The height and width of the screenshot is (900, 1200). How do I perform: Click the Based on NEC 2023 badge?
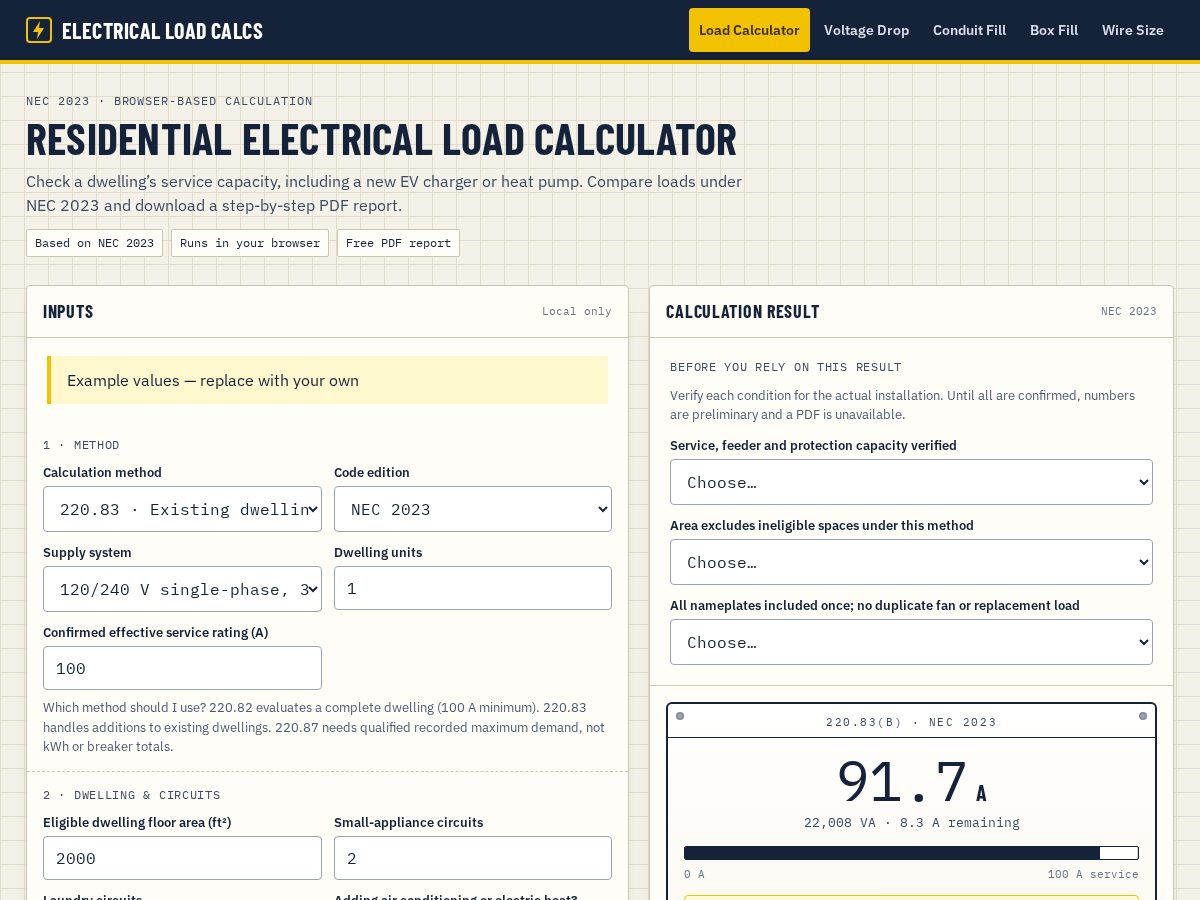coord(94,243)
